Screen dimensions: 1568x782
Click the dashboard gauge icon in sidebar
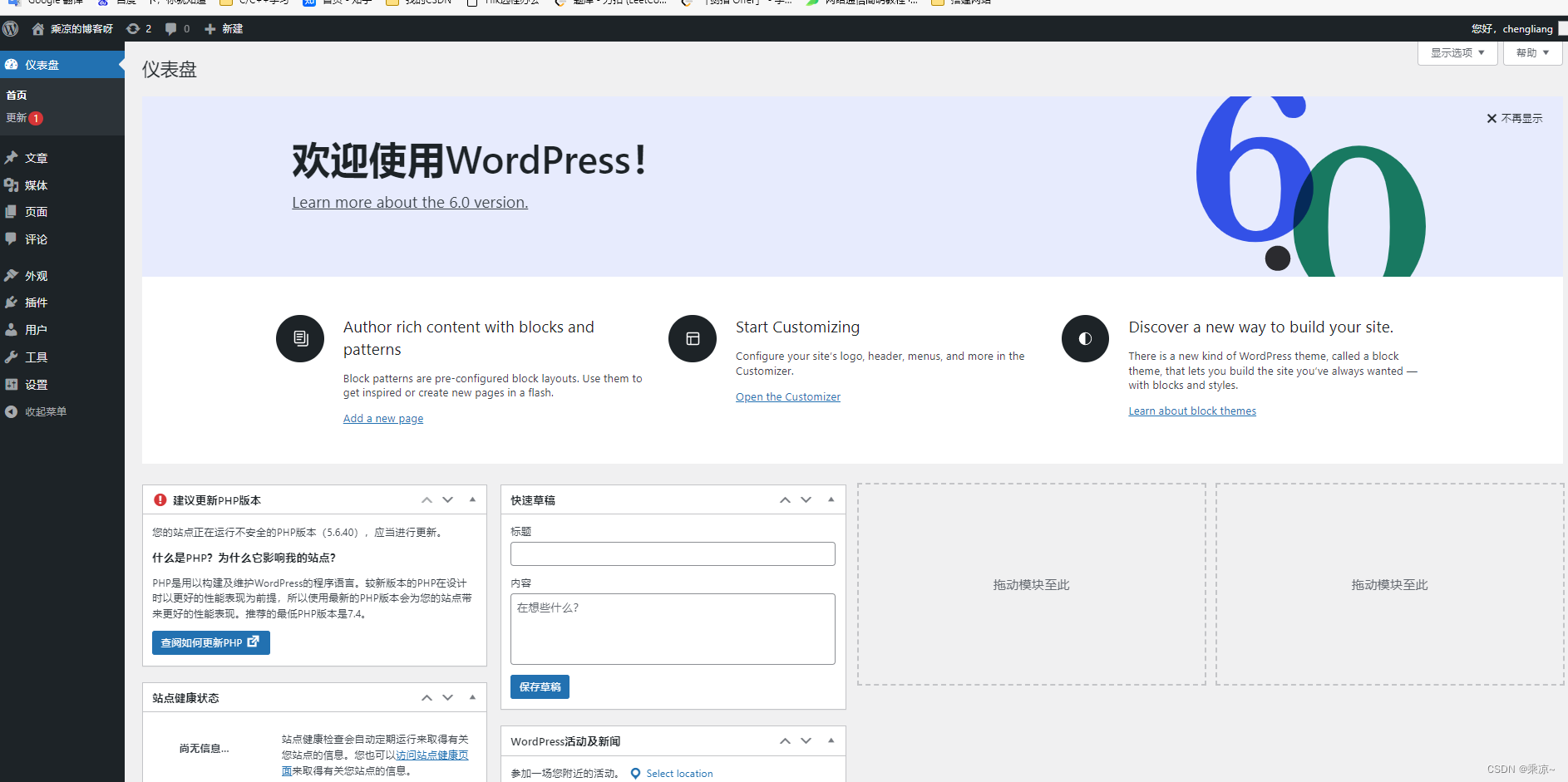tap(12, 65)
